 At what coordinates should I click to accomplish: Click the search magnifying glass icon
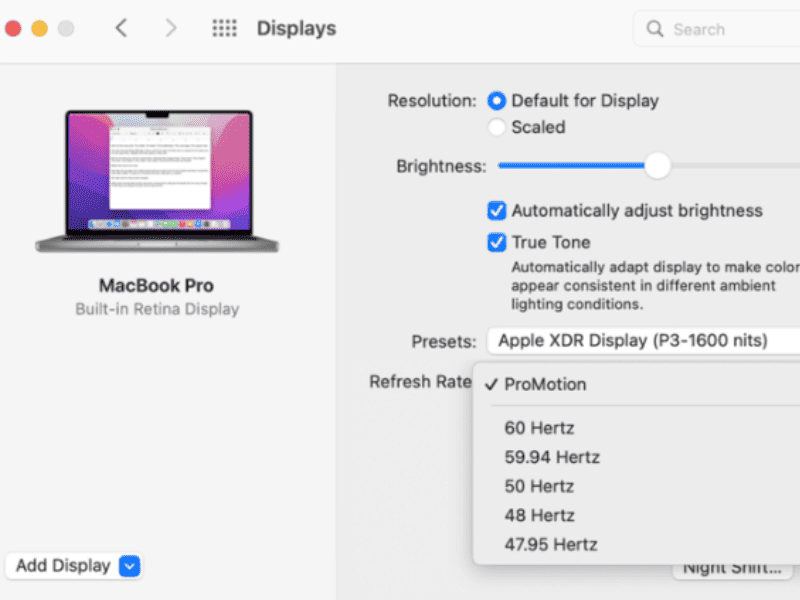pos(656,29)
